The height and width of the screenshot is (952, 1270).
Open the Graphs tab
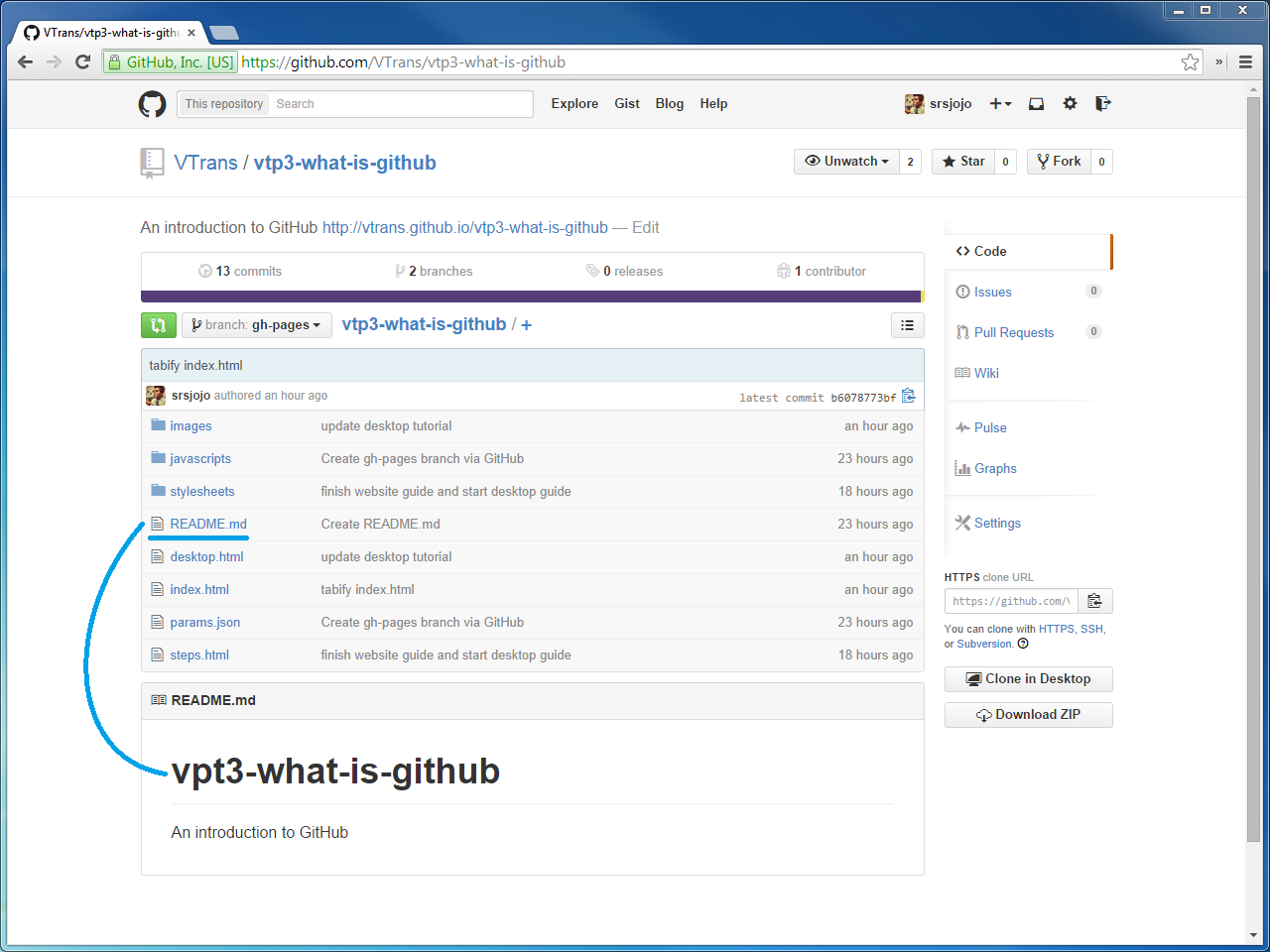point(995,468)
